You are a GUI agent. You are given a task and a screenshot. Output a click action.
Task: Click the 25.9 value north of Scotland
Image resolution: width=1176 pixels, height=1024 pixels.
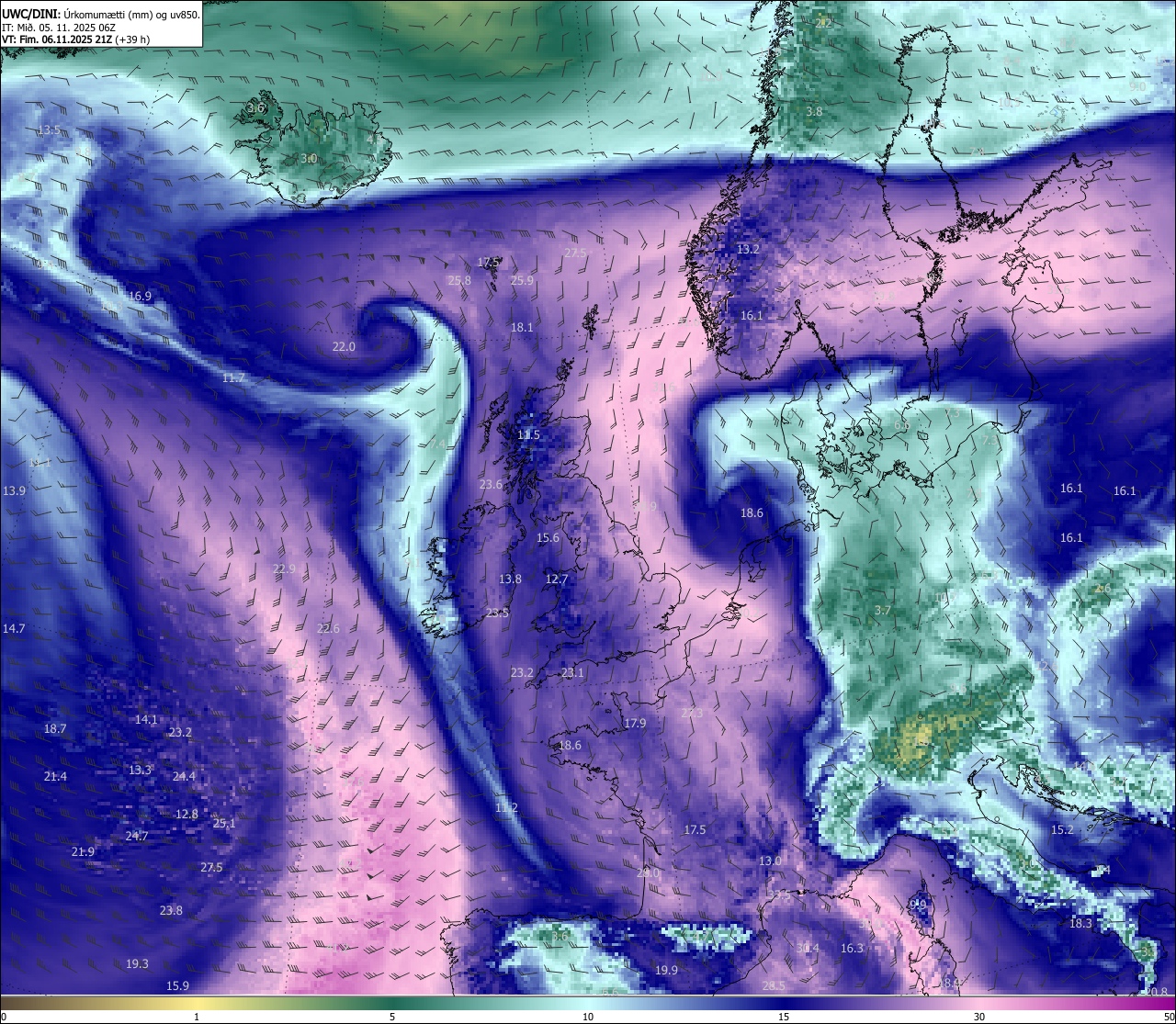[x=522, y=281]
